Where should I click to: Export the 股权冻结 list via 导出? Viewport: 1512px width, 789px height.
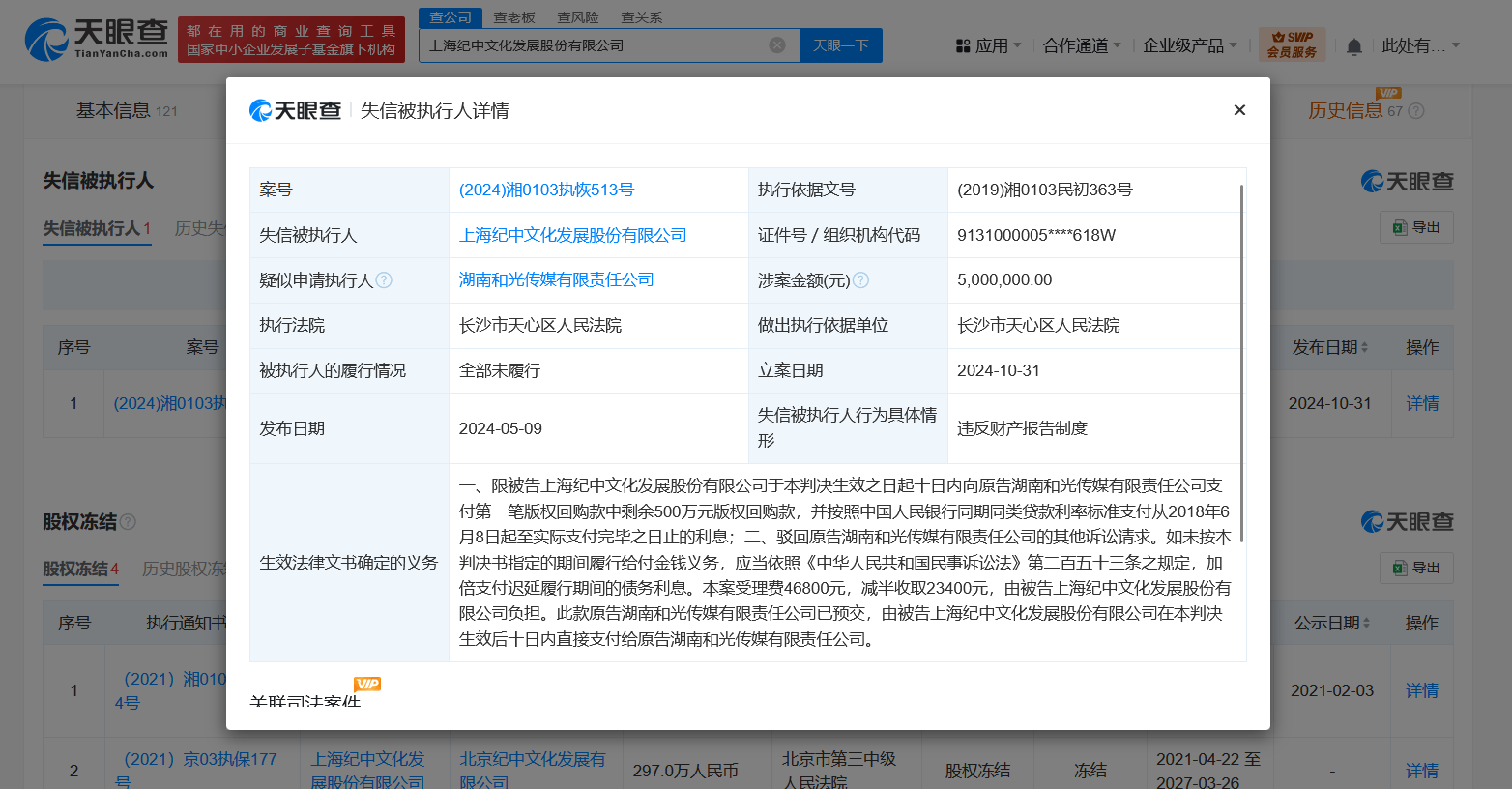(1416, 568)
